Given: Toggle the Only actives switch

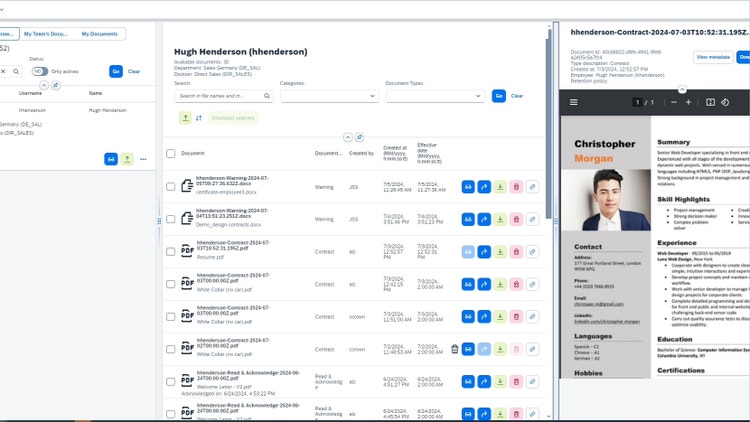Looking at the screenshot, I should pos(40,71).
